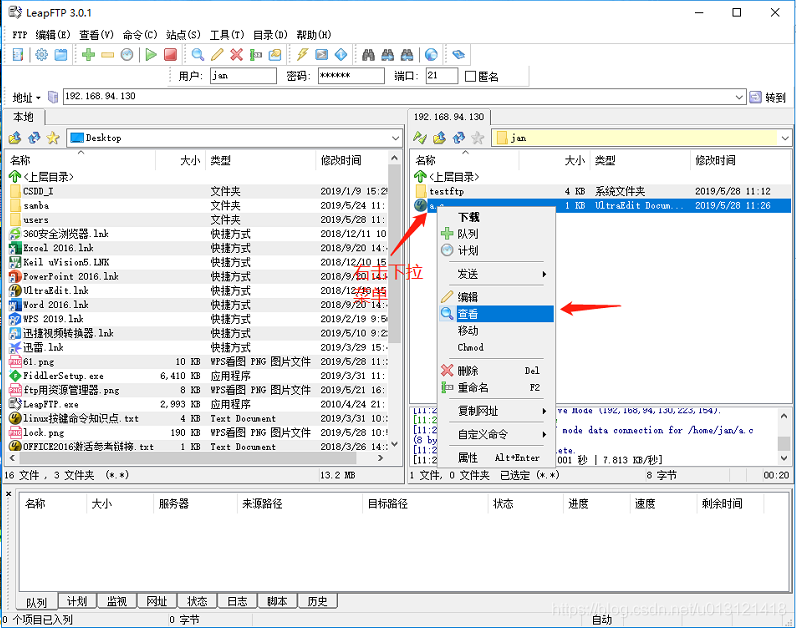Close the queue panel with its X
This screenshot has width=796, height=628.
point(9,493)
